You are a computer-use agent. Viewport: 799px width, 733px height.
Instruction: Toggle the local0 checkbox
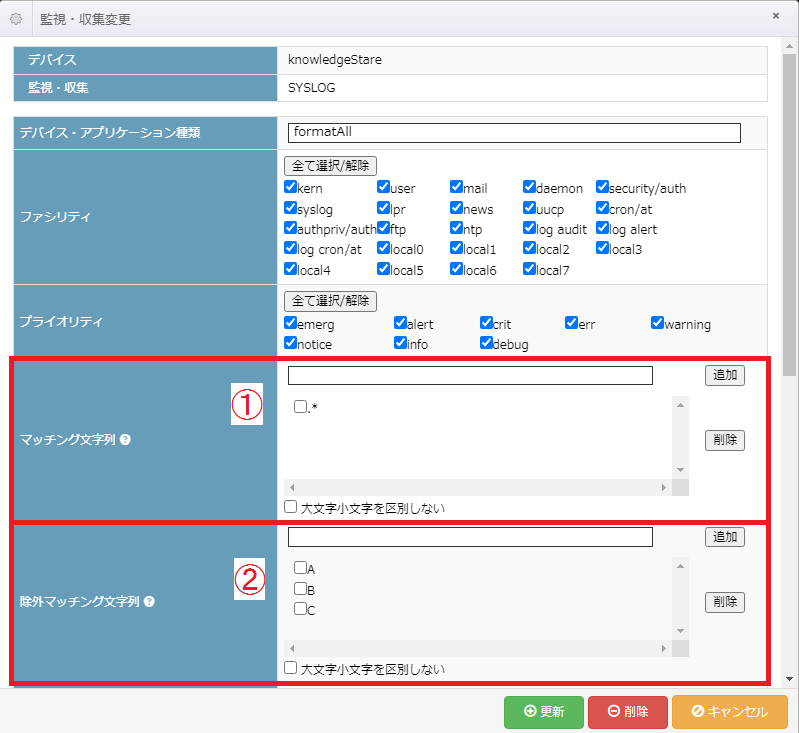[384, 248]
